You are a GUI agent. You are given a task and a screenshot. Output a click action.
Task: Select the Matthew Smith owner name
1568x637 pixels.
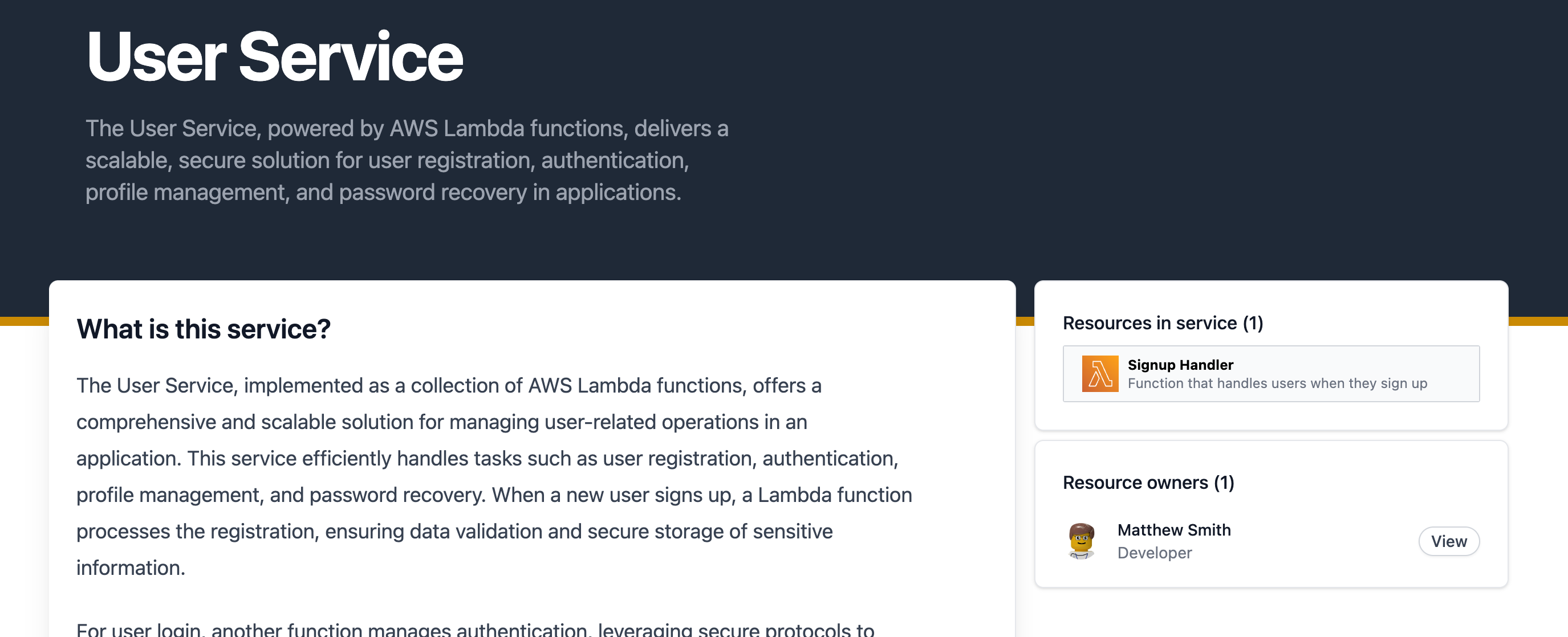tap(1173, 530)
